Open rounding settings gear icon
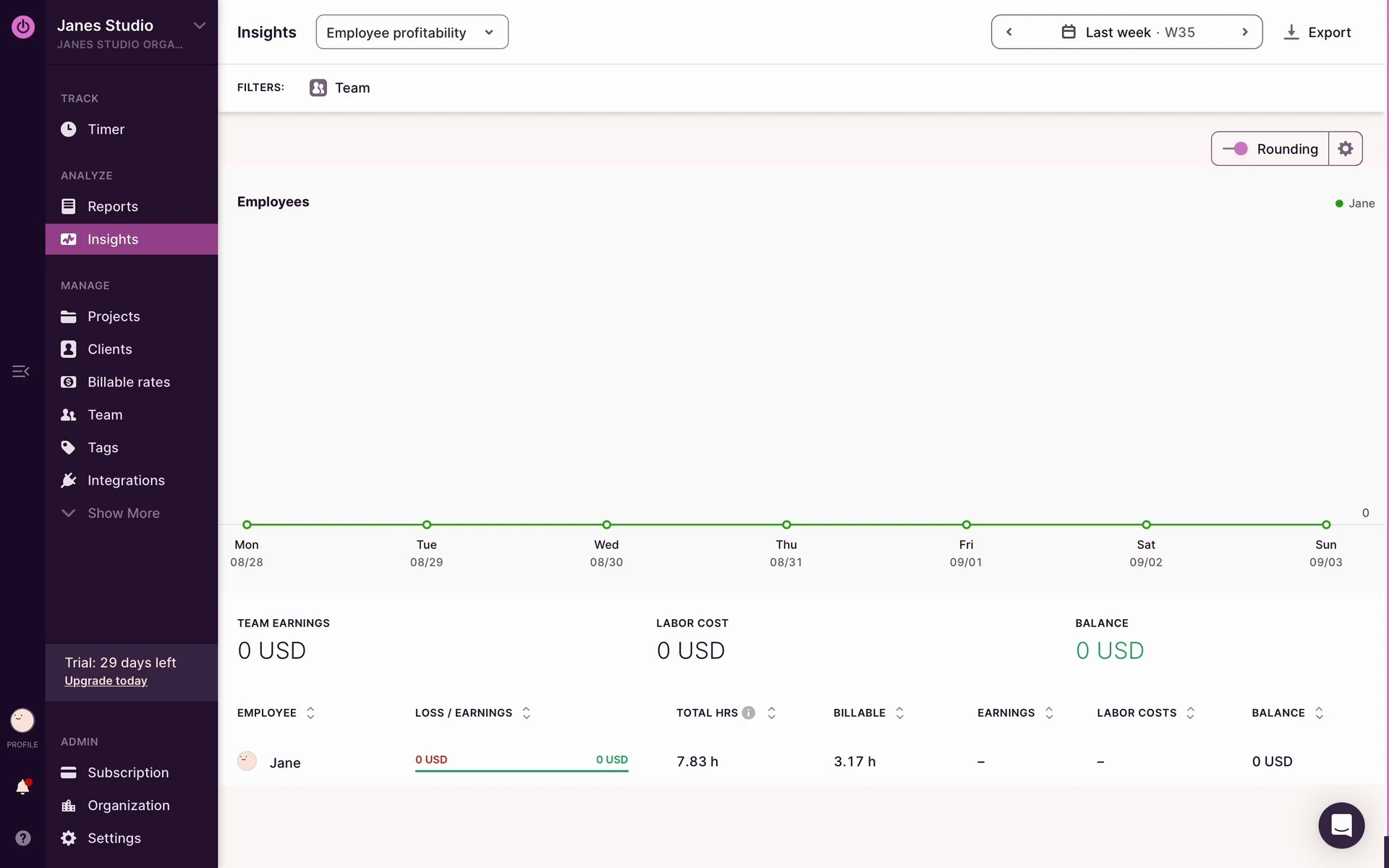The height and width of the screenshot is (868, 1389). pyautogui.click(x=1345, y=149)
